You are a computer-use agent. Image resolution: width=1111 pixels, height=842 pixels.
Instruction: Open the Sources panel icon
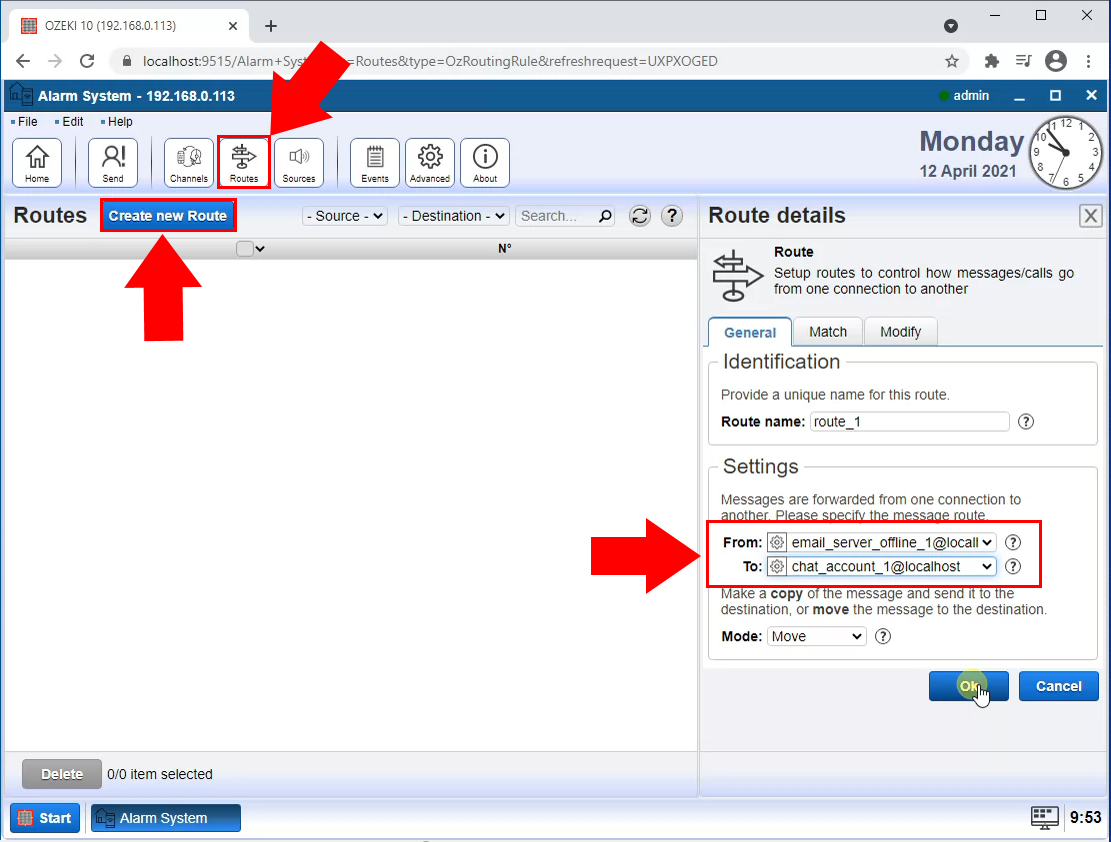pos(299,162)
